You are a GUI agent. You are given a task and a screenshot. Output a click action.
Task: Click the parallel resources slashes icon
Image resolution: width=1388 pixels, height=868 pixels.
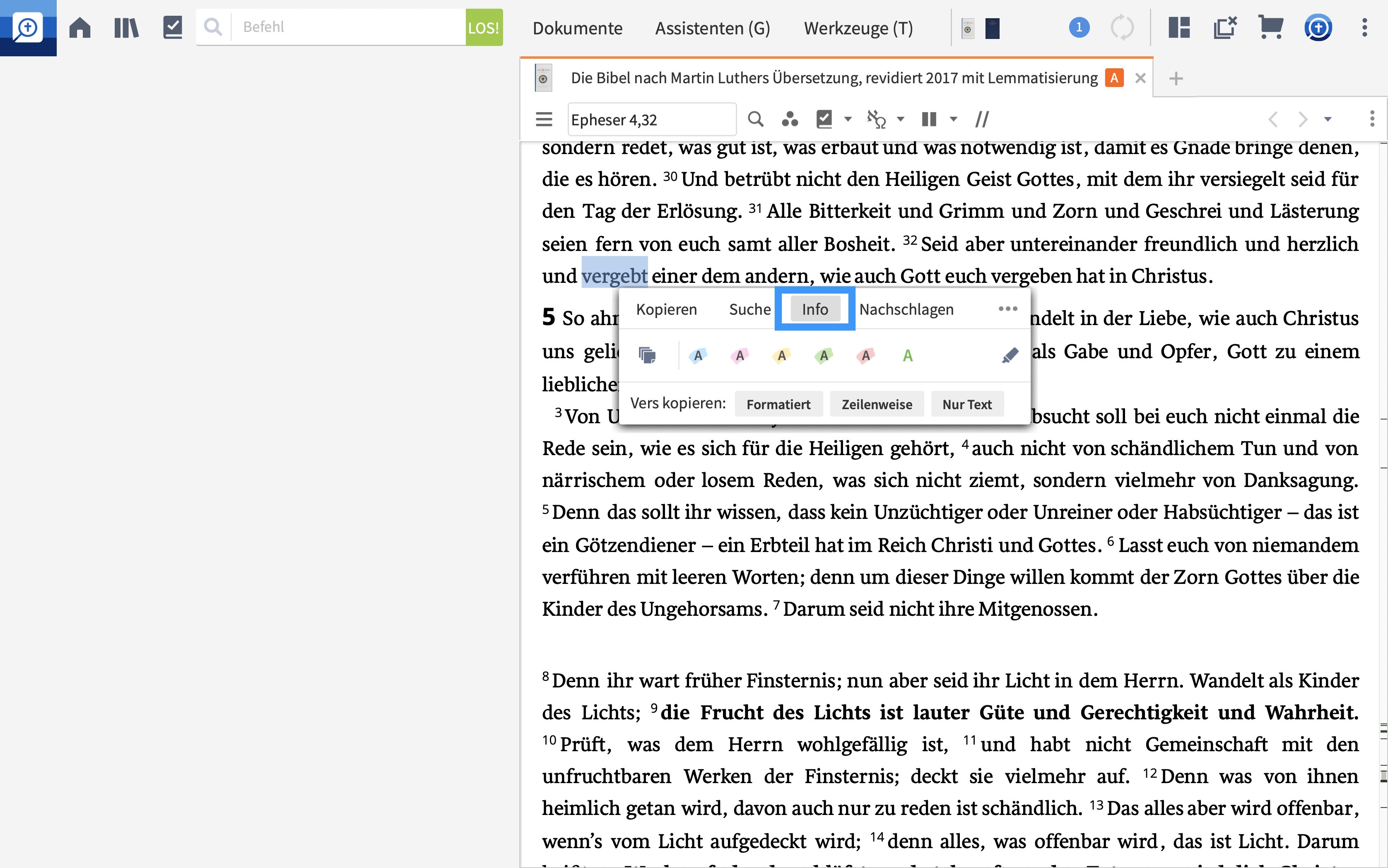982,119
